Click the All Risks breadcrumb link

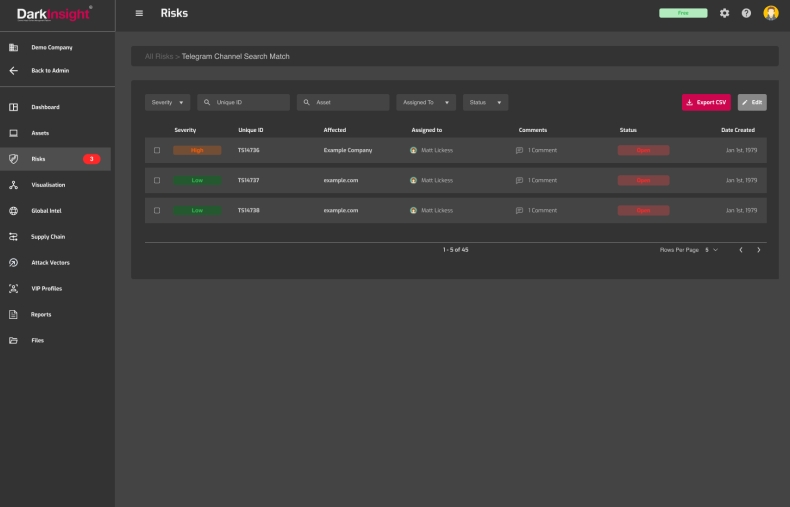[x=158, y=56]
